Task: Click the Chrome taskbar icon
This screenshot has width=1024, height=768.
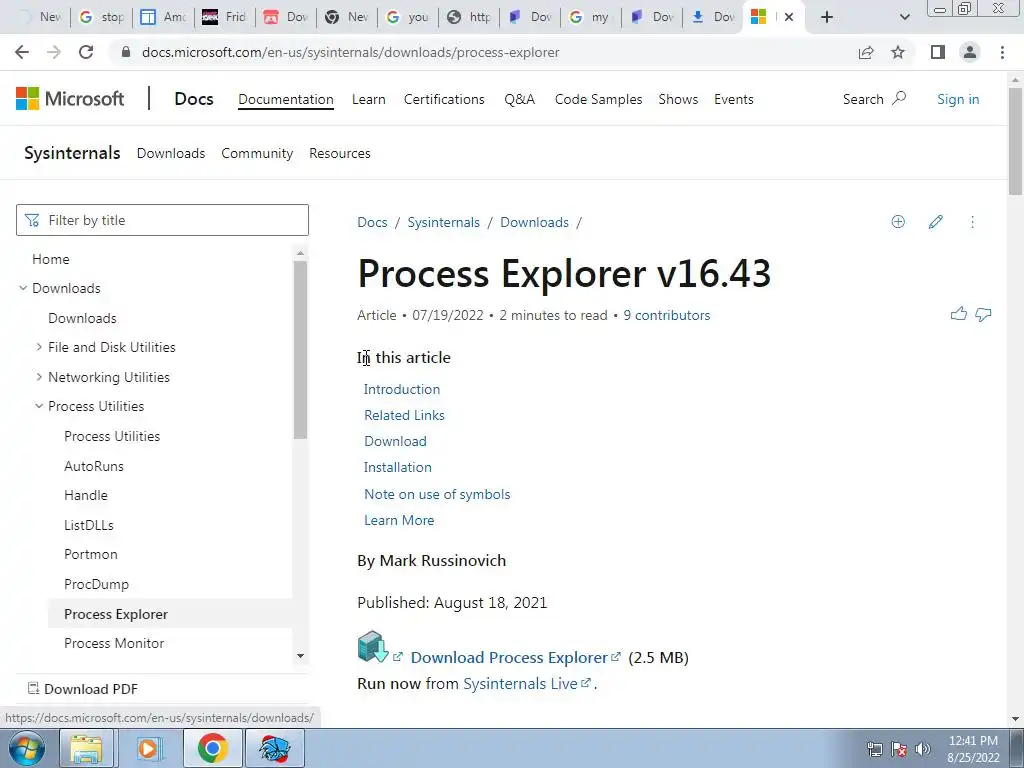Action: click(x=212, y=748)
